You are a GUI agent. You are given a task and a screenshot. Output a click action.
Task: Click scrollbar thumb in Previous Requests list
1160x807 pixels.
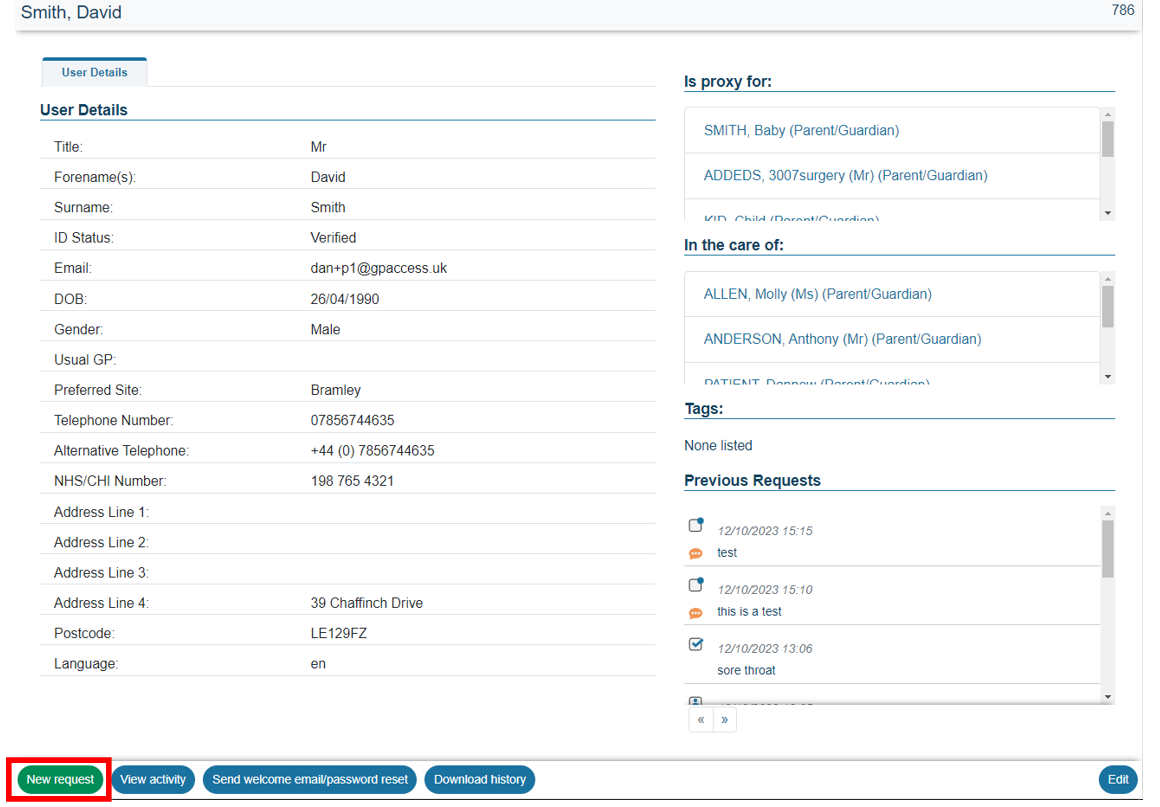point(1107,549)
